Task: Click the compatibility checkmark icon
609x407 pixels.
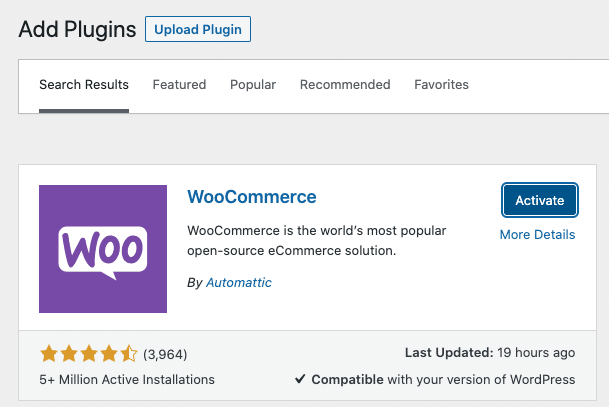Action: 300,379
